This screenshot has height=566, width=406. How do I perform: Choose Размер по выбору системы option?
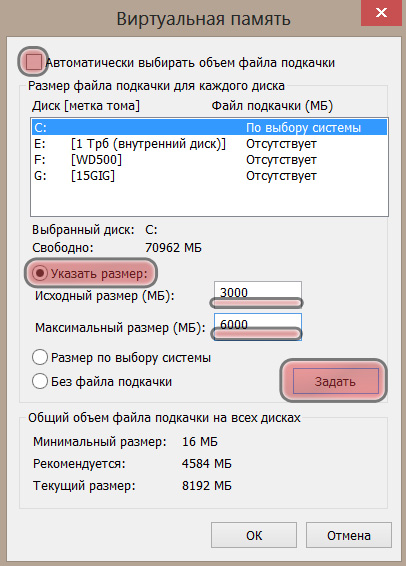pyautogui.click(x=40, y=357)
